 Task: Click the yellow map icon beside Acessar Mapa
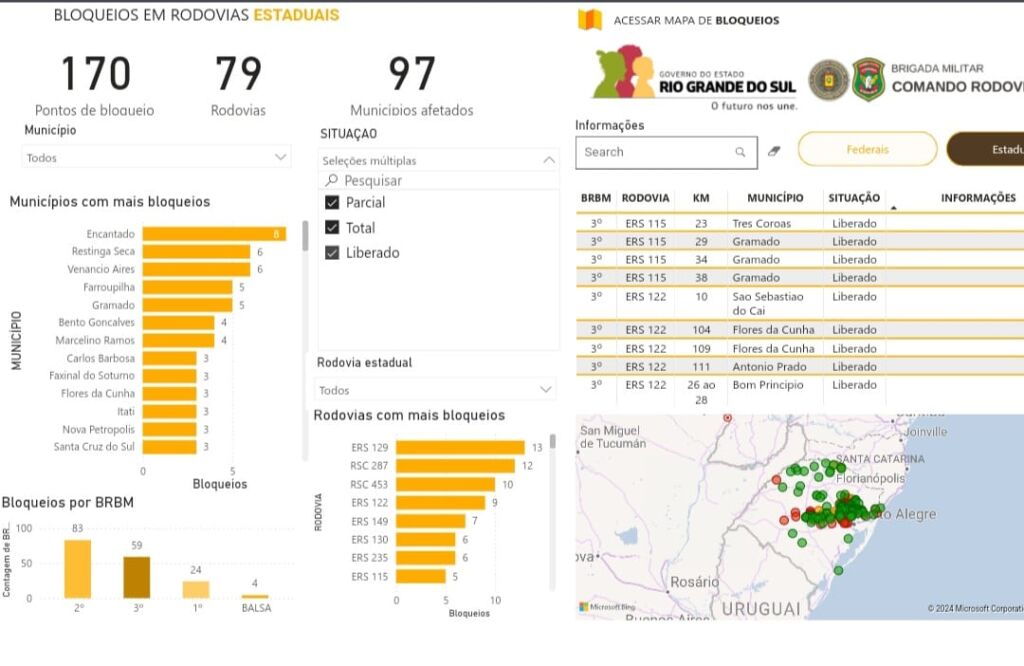pos(590,20)
